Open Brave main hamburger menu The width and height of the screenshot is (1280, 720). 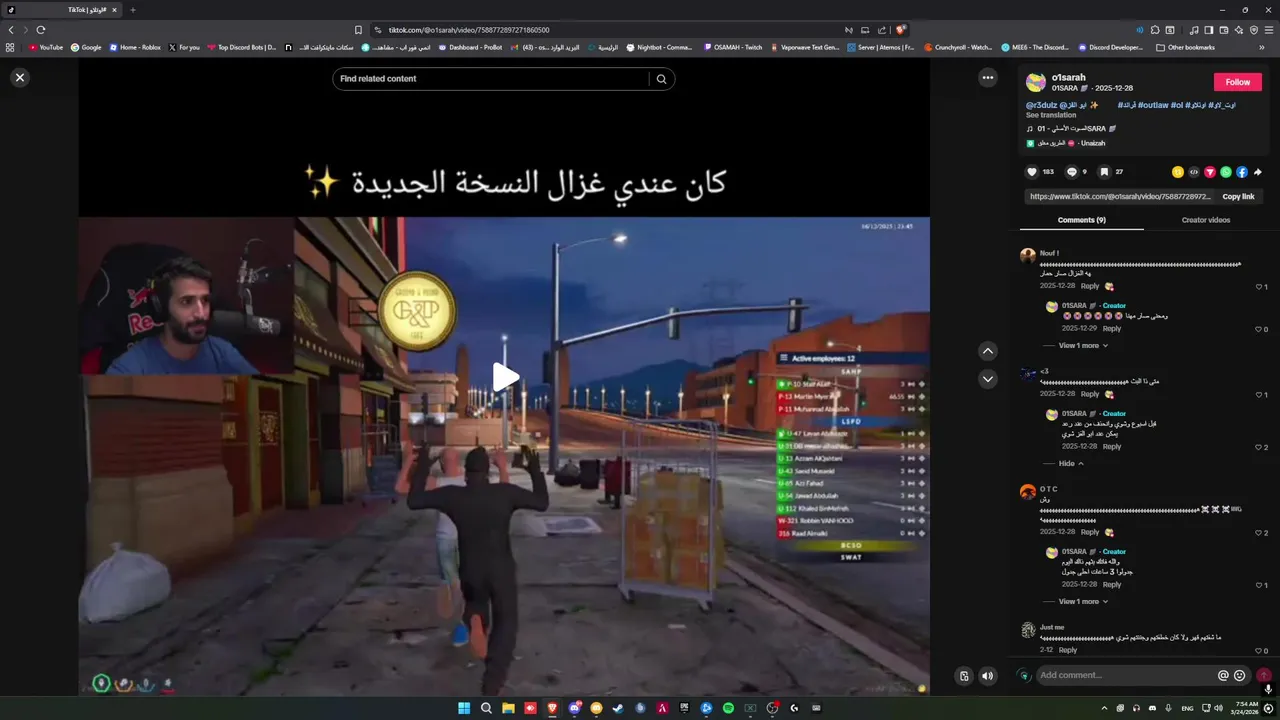(1269, 30)
